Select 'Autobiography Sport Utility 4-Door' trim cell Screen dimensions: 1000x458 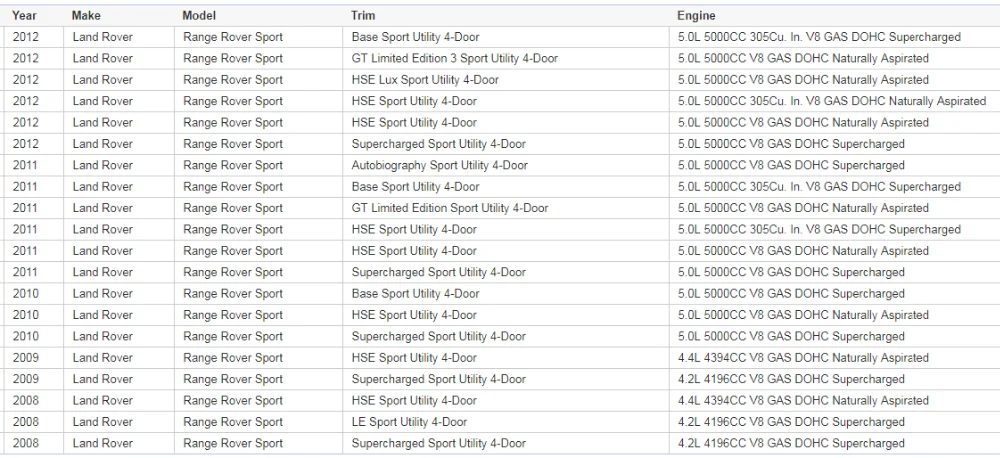pos(439,165)
